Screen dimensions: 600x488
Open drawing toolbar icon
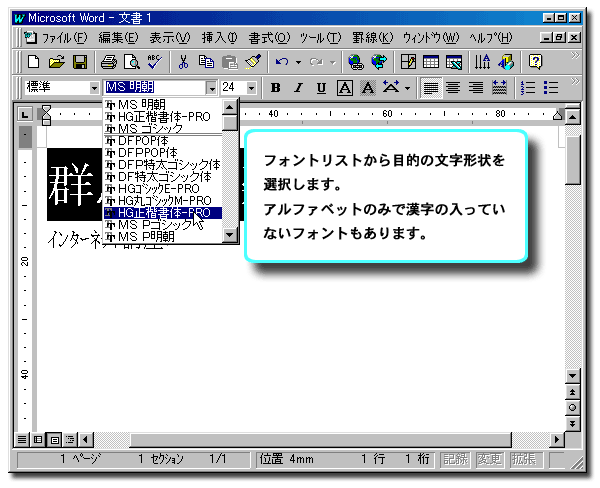pos(506,62)
